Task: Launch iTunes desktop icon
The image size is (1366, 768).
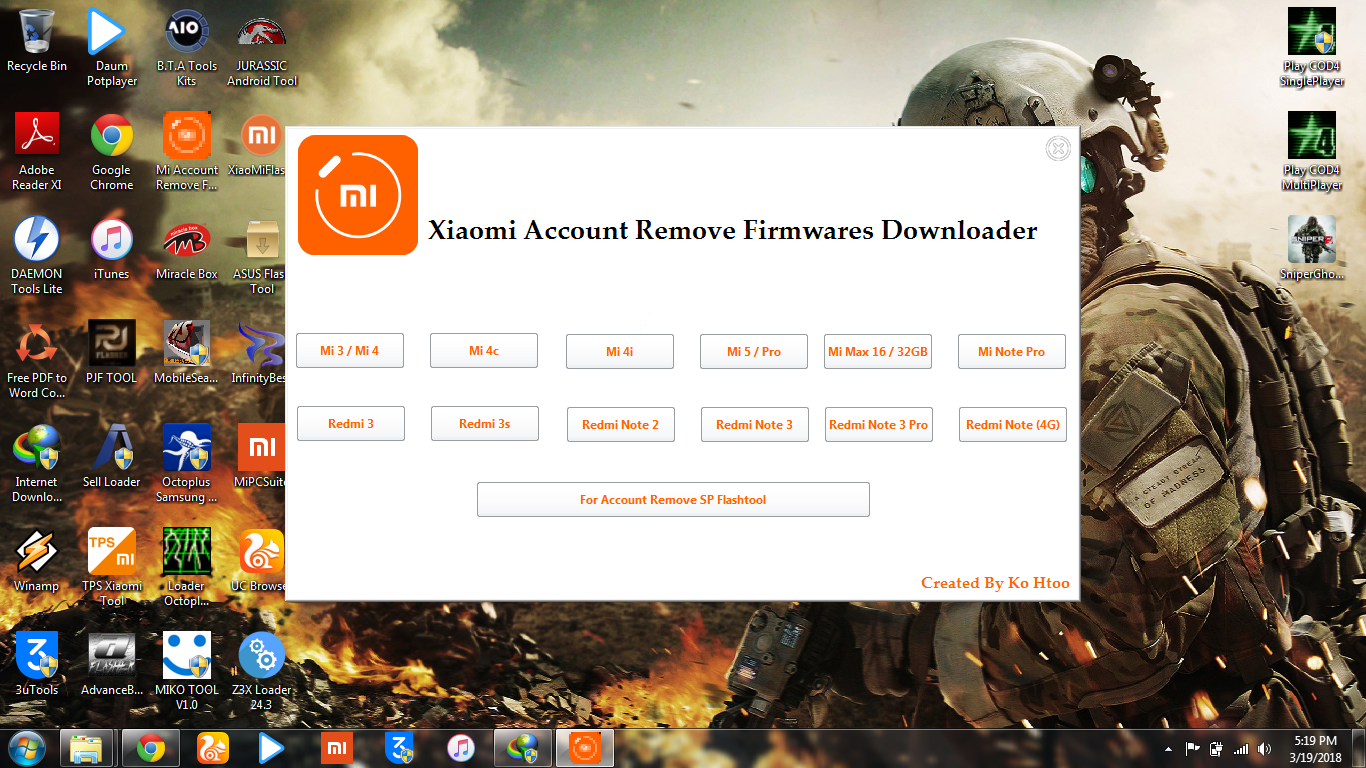Action: click(112, 248)
